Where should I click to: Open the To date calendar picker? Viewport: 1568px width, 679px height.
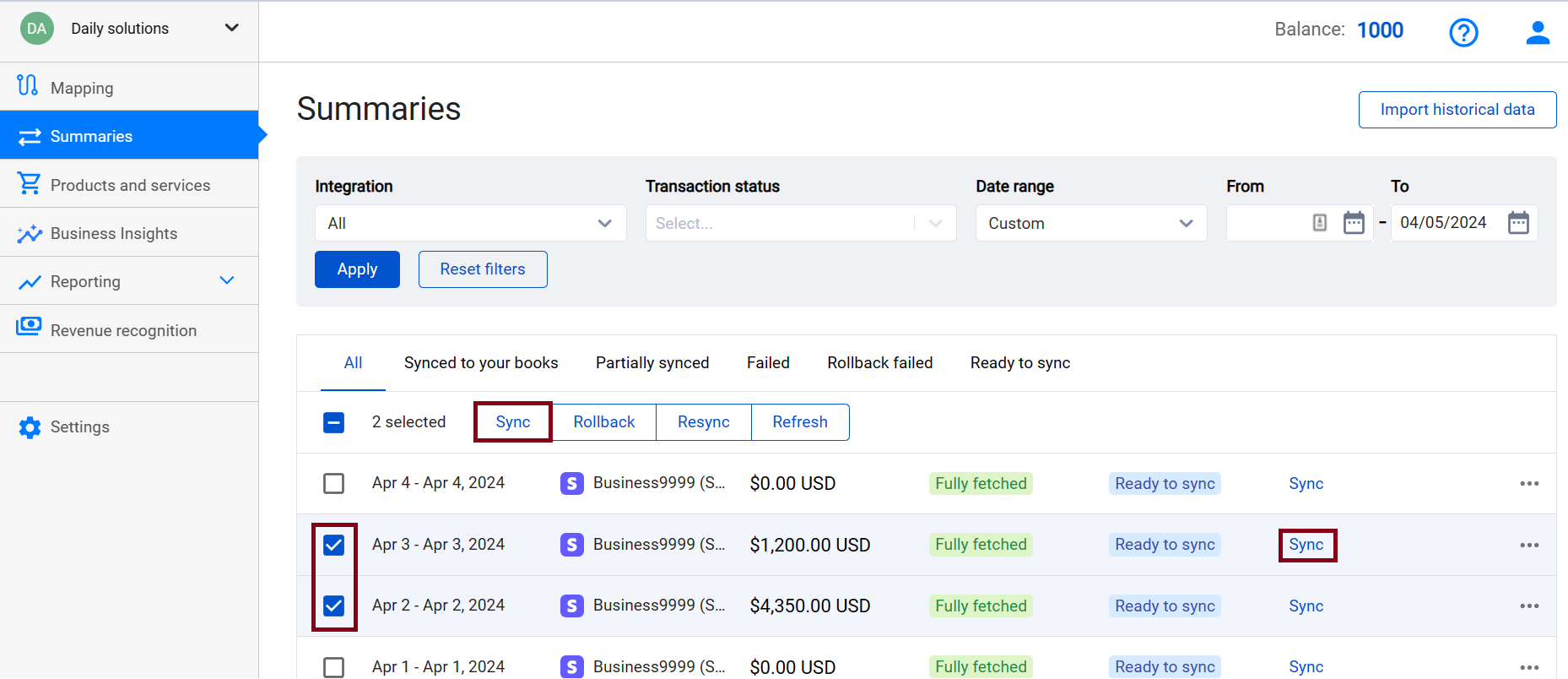click(1518, 223)
